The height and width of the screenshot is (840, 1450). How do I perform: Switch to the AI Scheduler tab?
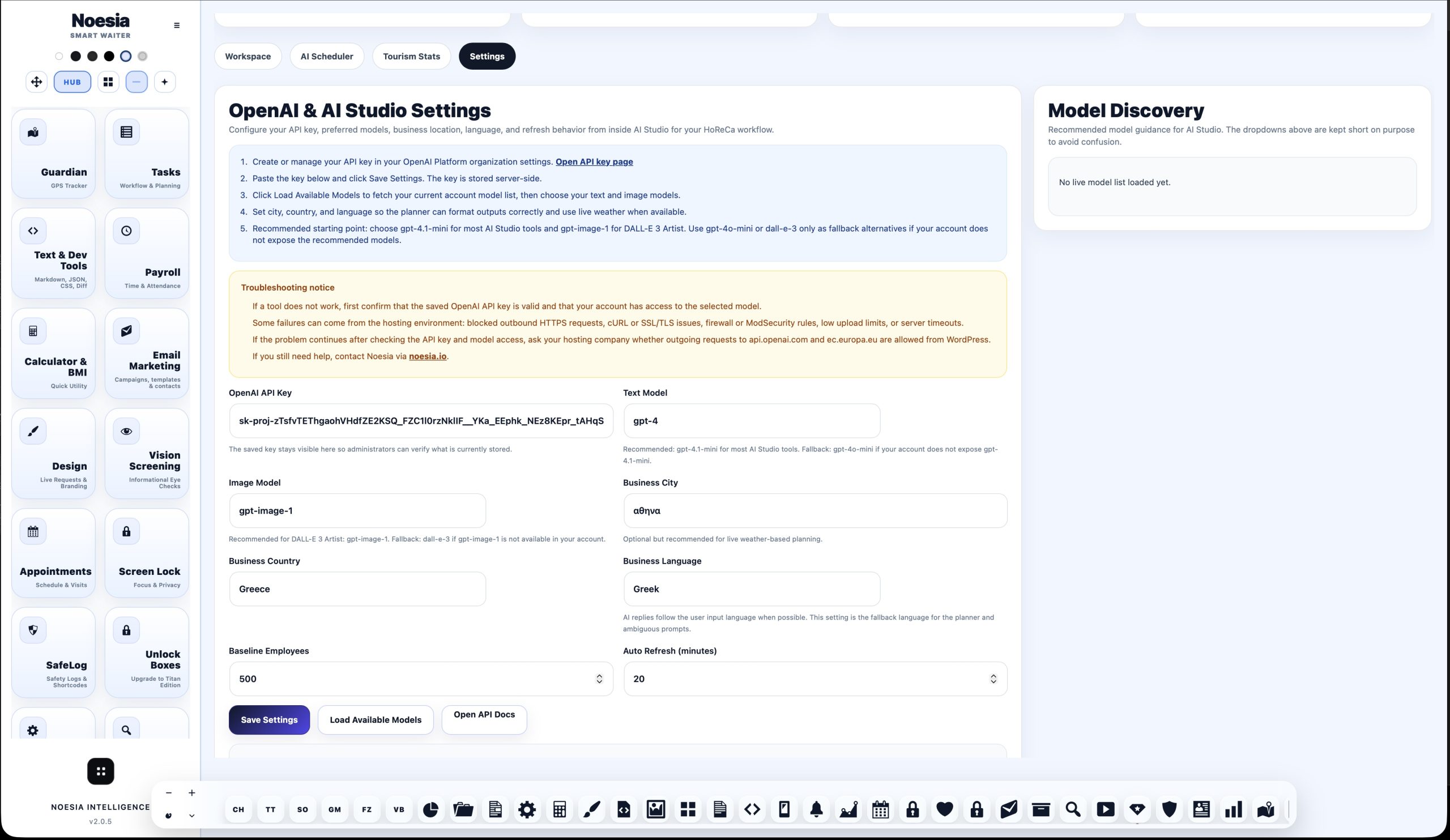tap(327, 57)
